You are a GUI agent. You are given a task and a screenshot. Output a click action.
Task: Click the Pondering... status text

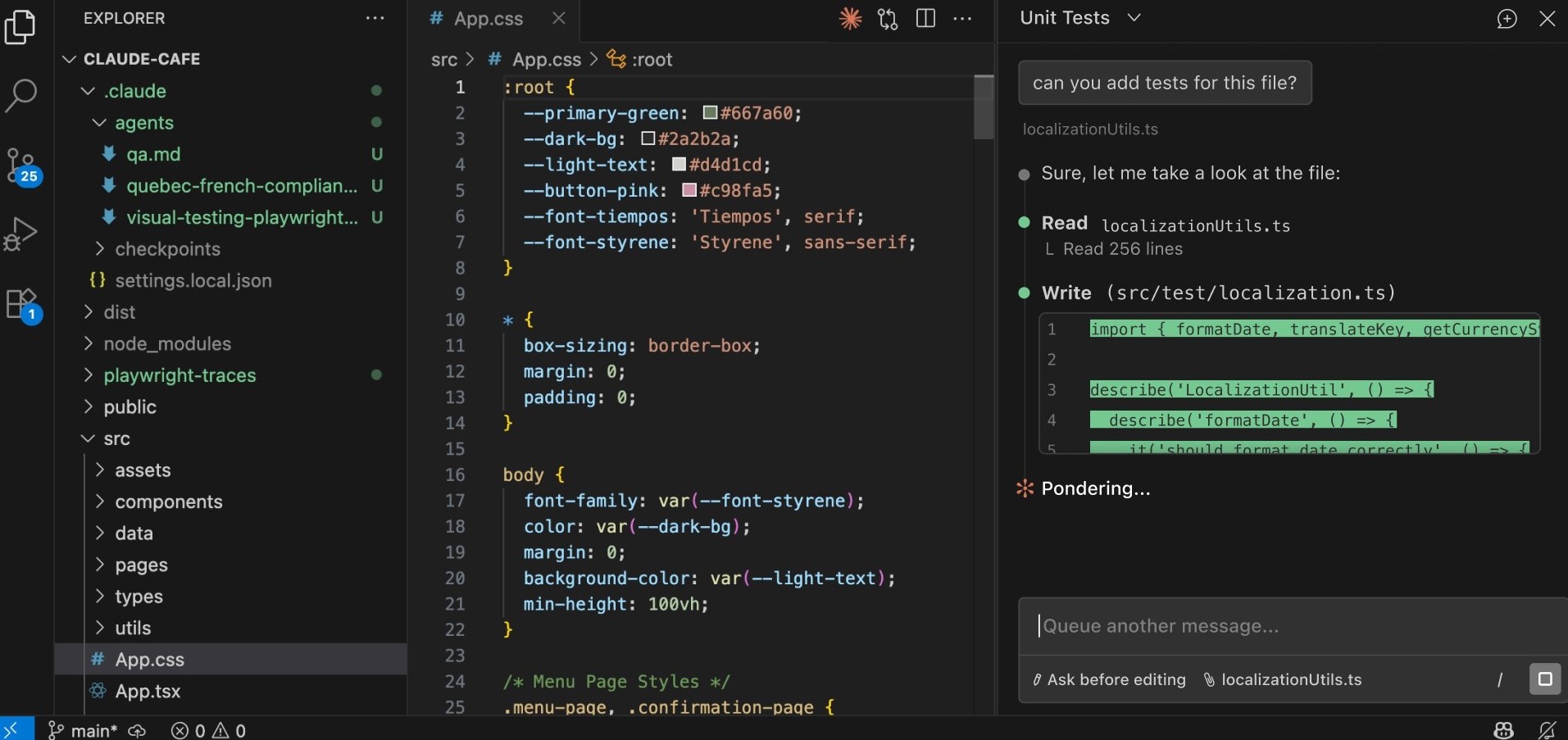click(x=1096, y=488)
